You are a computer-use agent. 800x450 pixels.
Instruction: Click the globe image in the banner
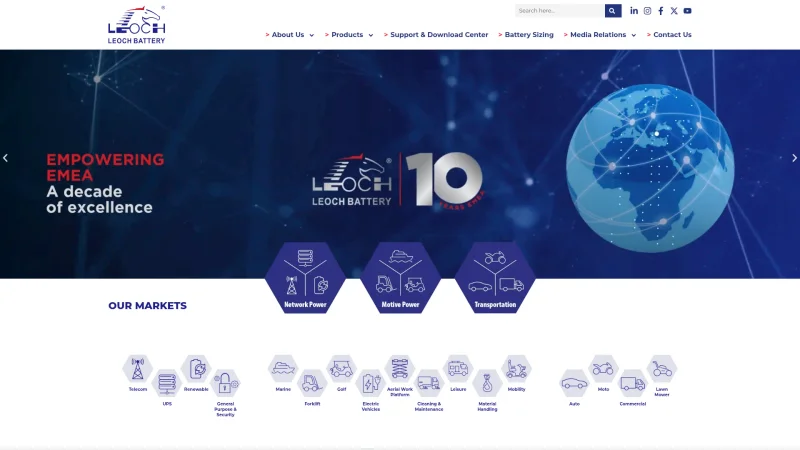pyautogui.click(x=650, y=168)
